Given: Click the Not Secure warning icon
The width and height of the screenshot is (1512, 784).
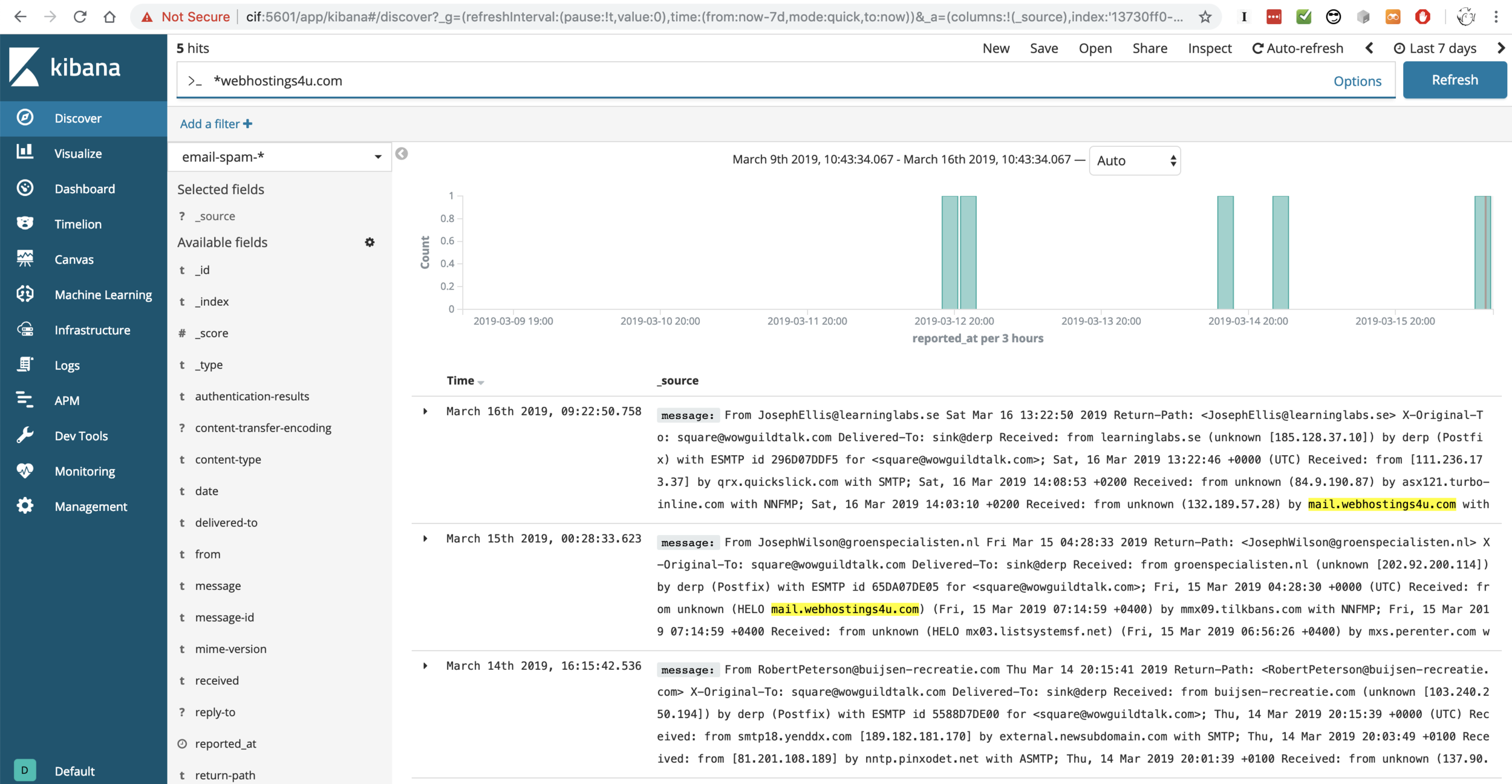Looking at the screenshot, I should coord(147,17).
